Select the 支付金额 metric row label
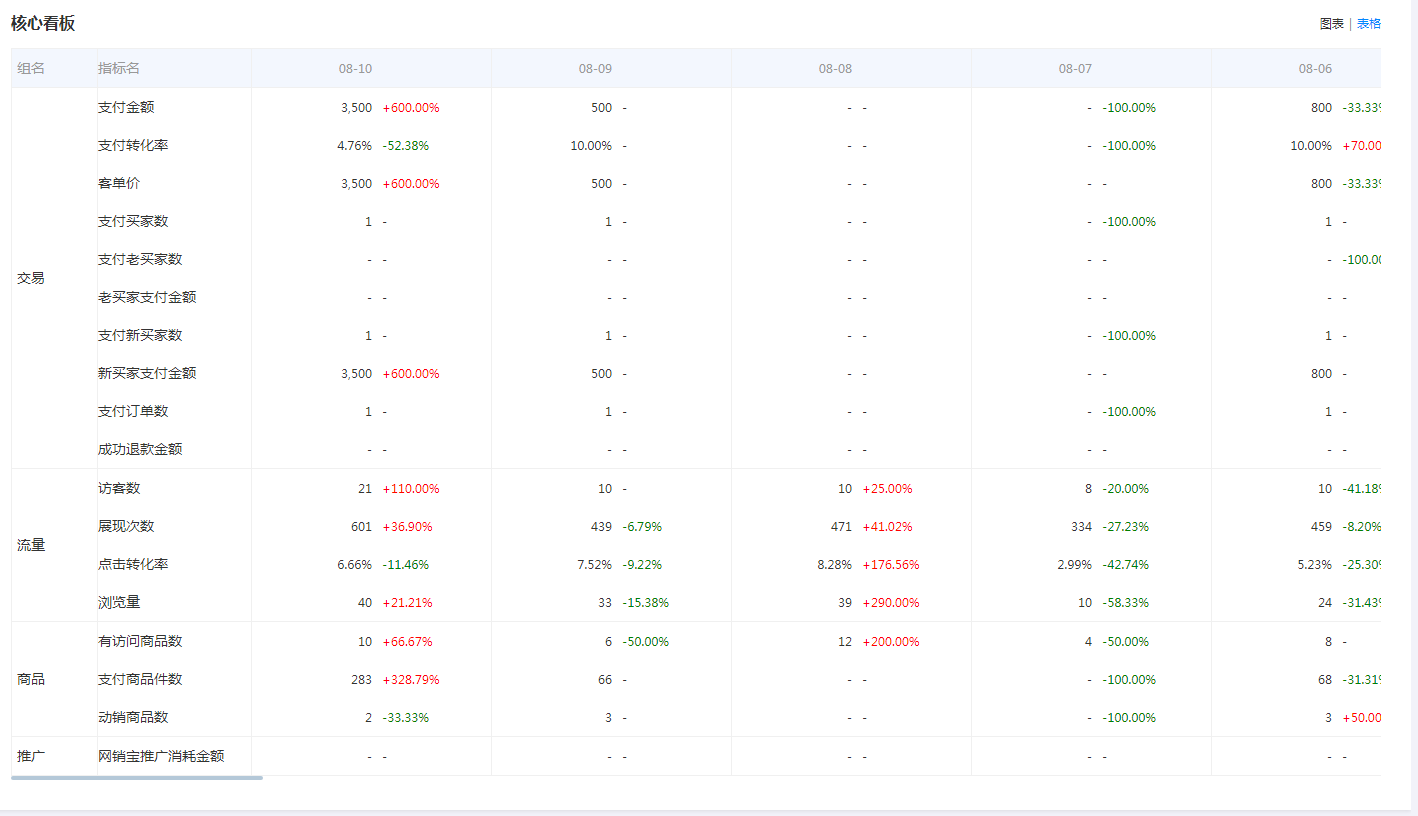 coord(126,107)
